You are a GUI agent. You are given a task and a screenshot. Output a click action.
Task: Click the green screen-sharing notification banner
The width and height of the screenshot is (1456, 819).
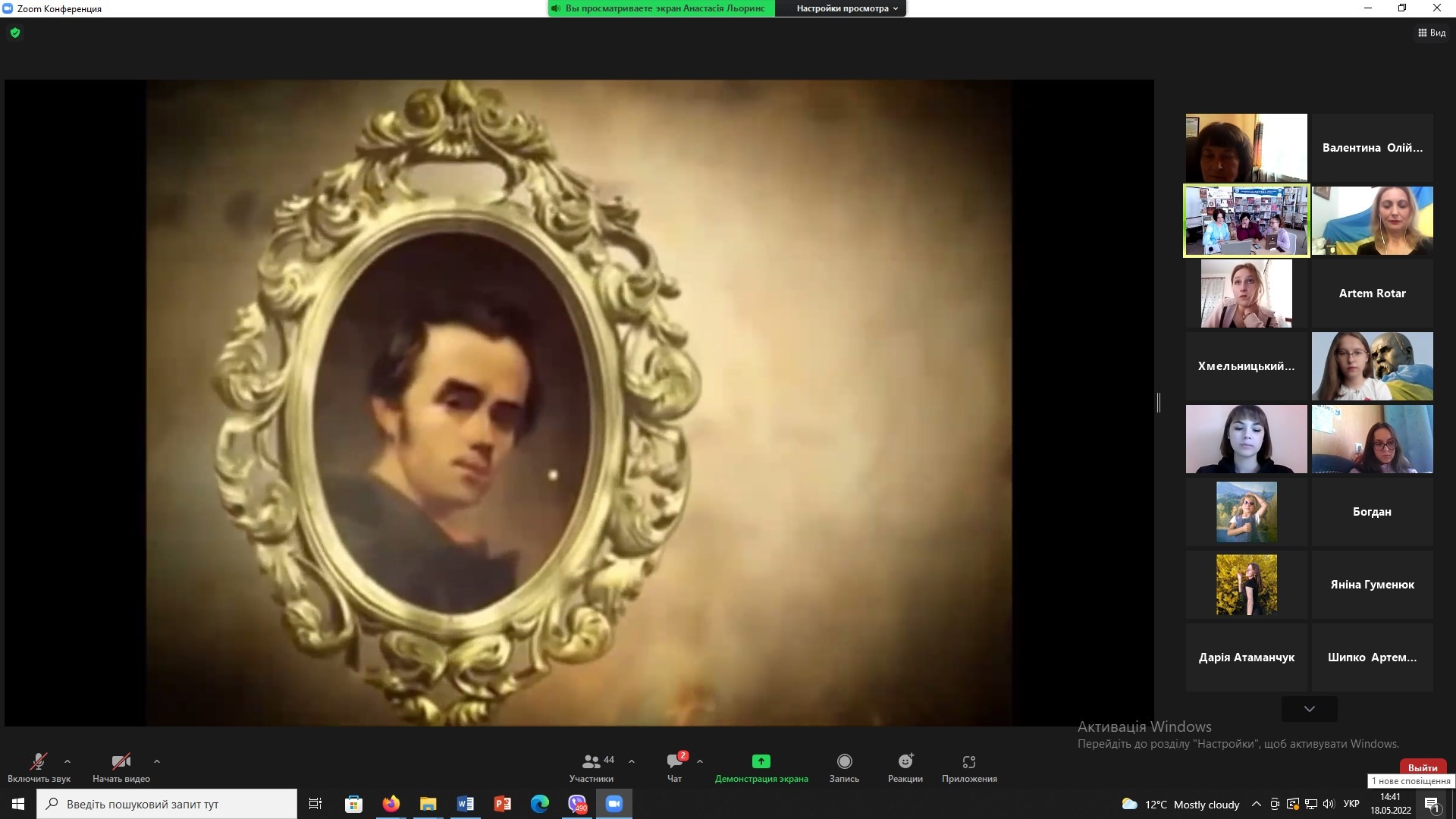tap(661, 8)
